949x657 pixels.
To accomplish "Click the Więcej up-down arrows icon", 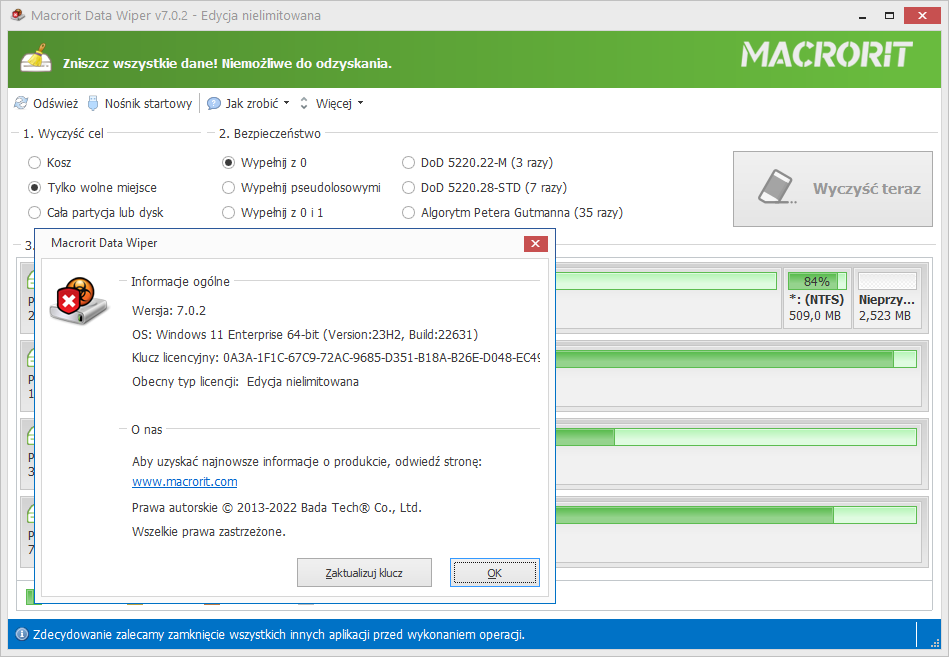I will pos(304,103).
